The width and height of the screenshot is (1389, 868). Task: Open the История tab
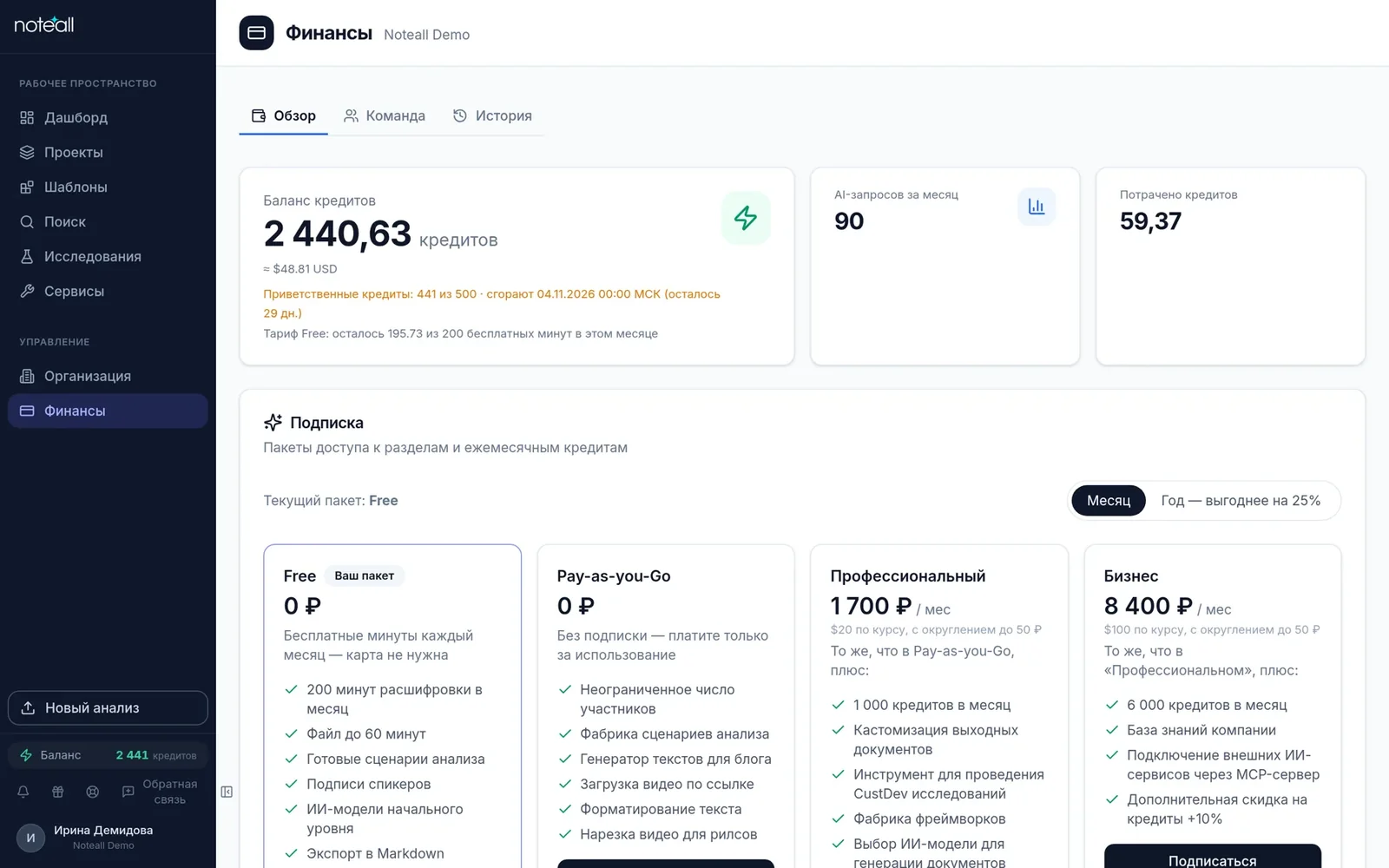pyautogui.click(x=492, y=115)
